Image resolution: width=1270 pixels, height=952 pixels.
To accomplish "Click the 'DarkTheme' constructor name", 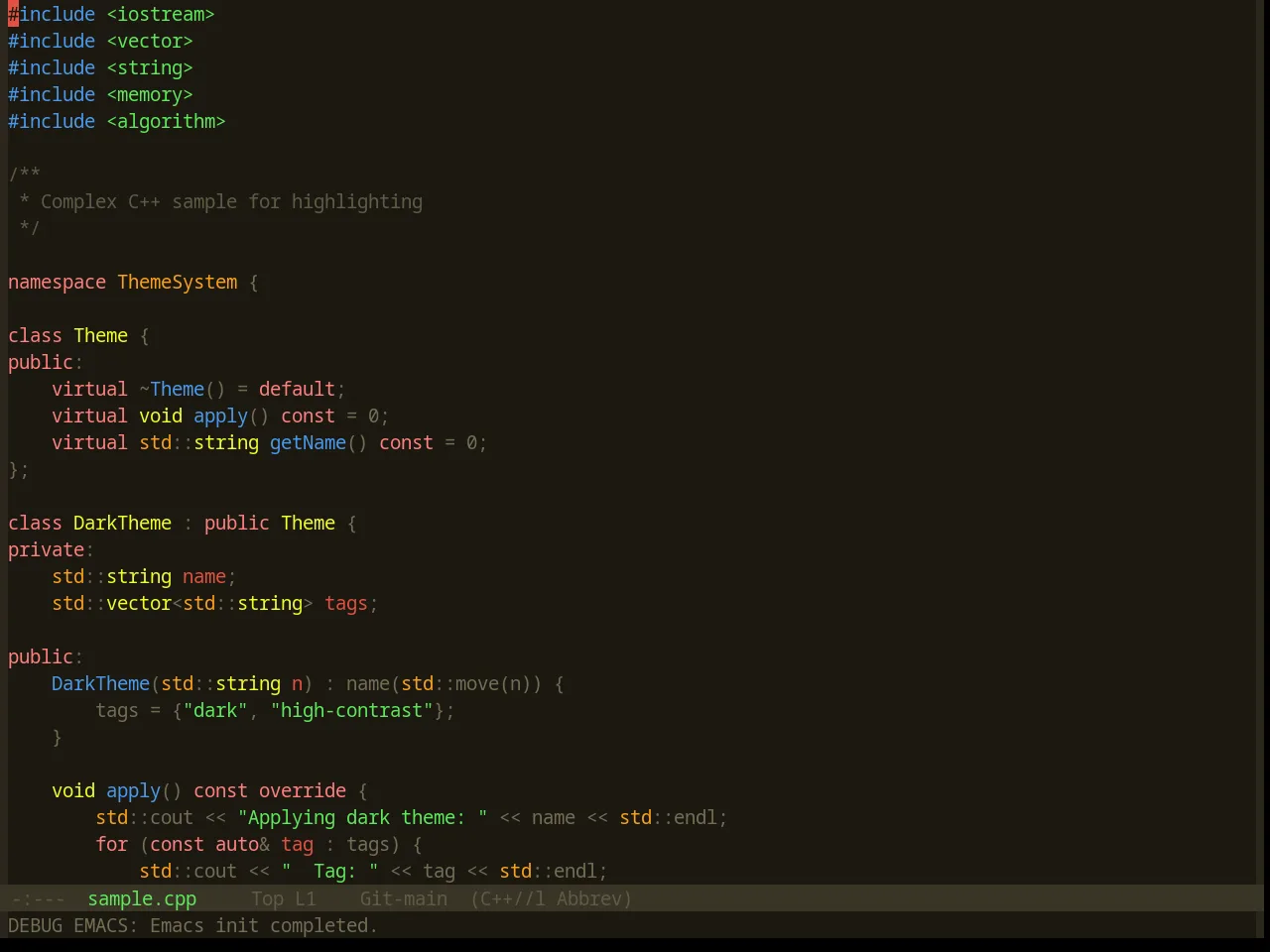I will [100, 683].
